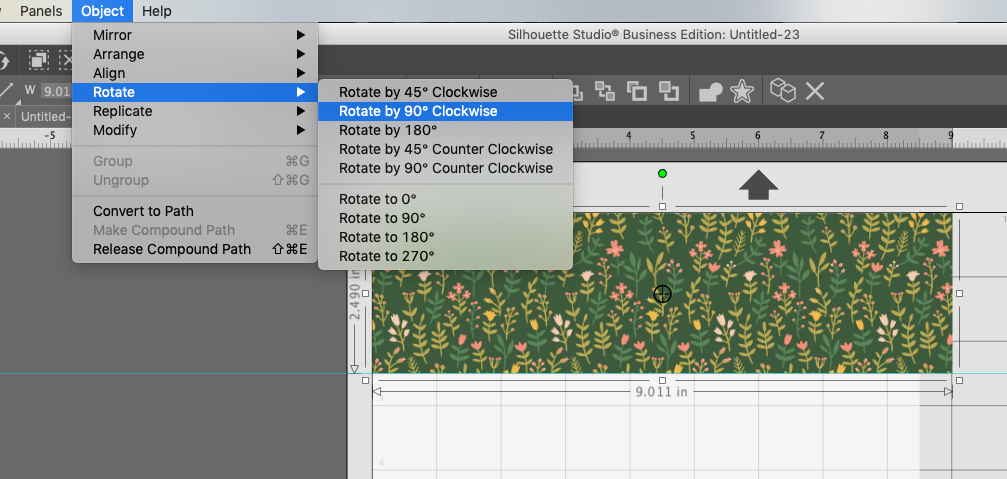Choose Rotate to 0°
This screenshot has height=479, width=1007.
coord(445,199)
